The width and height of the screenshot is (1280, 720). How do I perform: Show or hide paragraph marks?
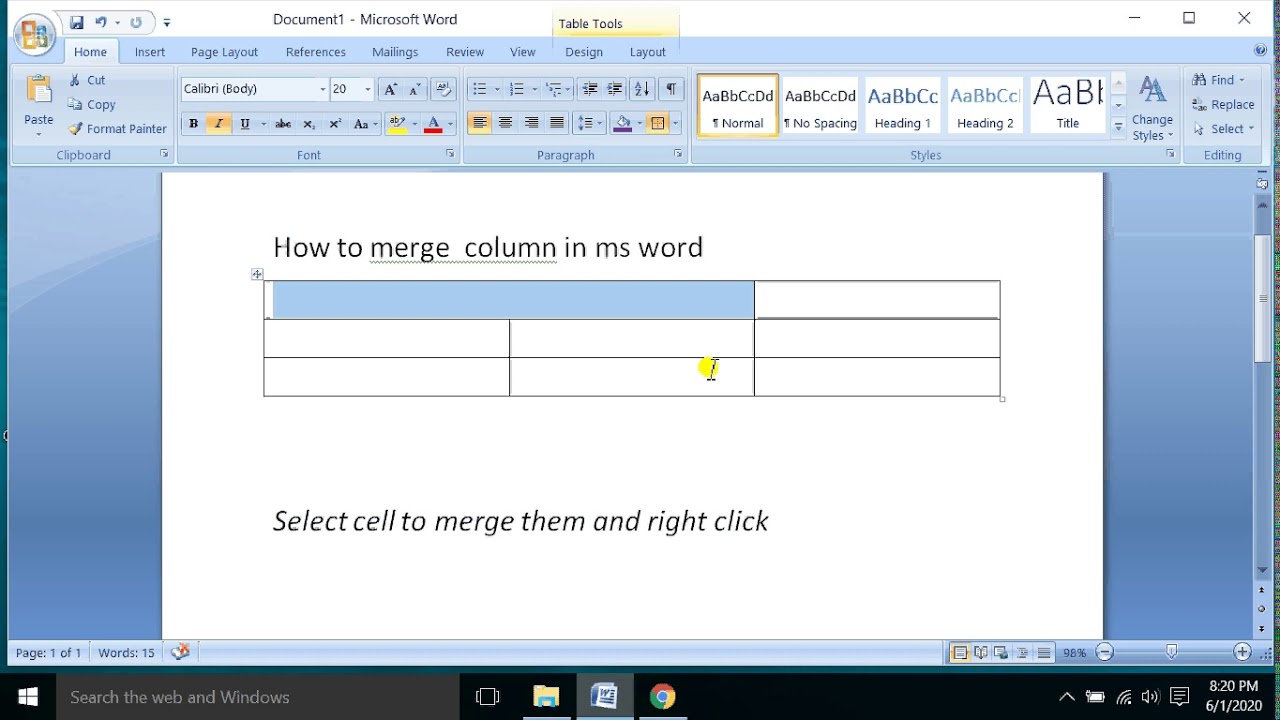pos(671,89)
